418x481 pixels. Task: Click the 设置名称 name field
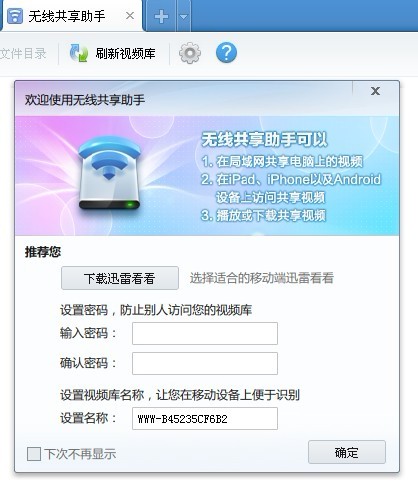pyautogui.click(x=205, y=418)
